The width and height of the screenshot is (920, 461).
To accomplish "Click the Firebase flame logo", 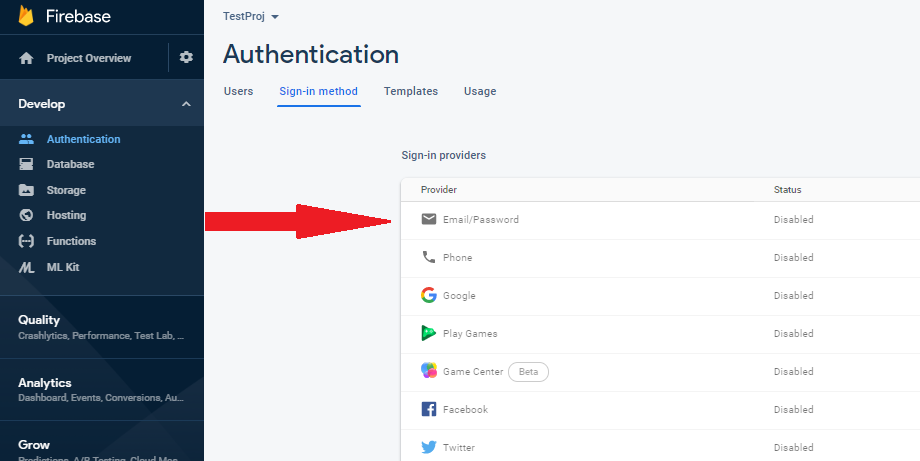I will [26, 15].
